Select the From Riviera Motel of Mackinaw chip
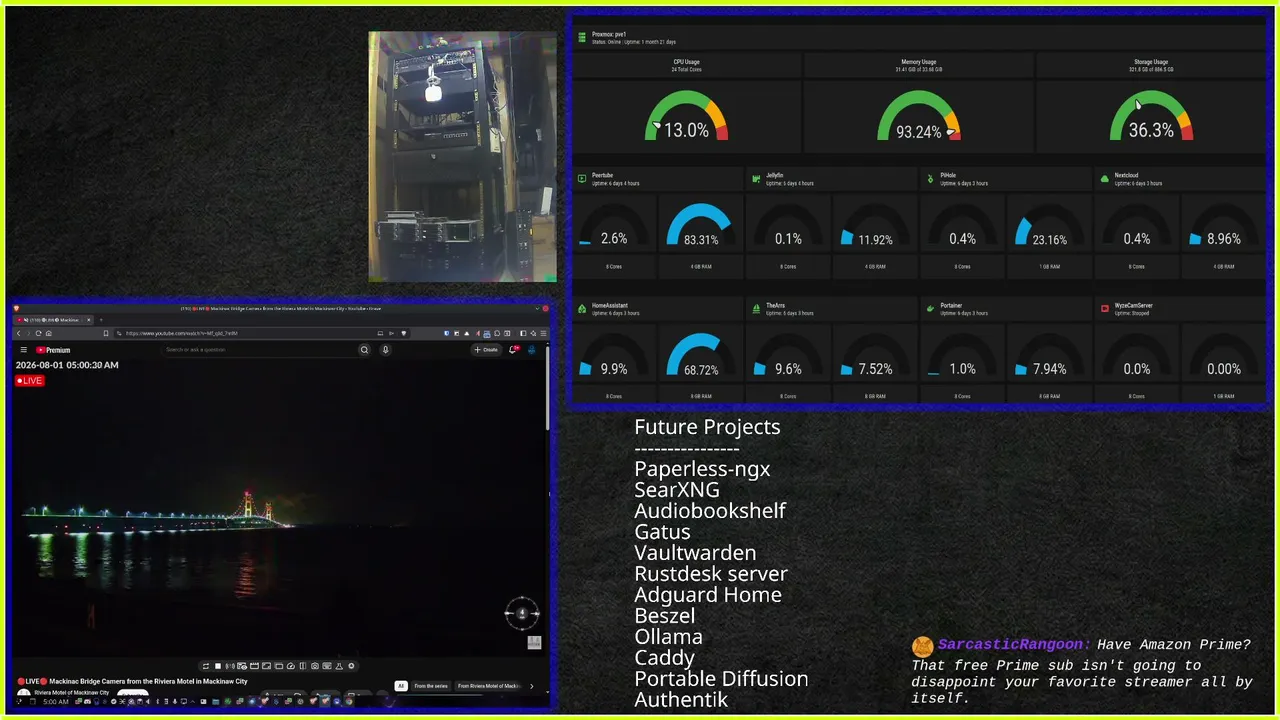This screenshot has height=720, width=1280. click(x=490, y=686)
